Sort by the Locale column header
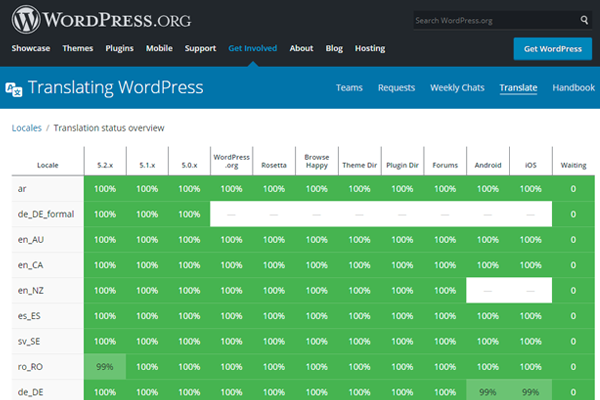The height and width of the screenshot is (400, 600). pyautogui.click(x=47, y=165)
